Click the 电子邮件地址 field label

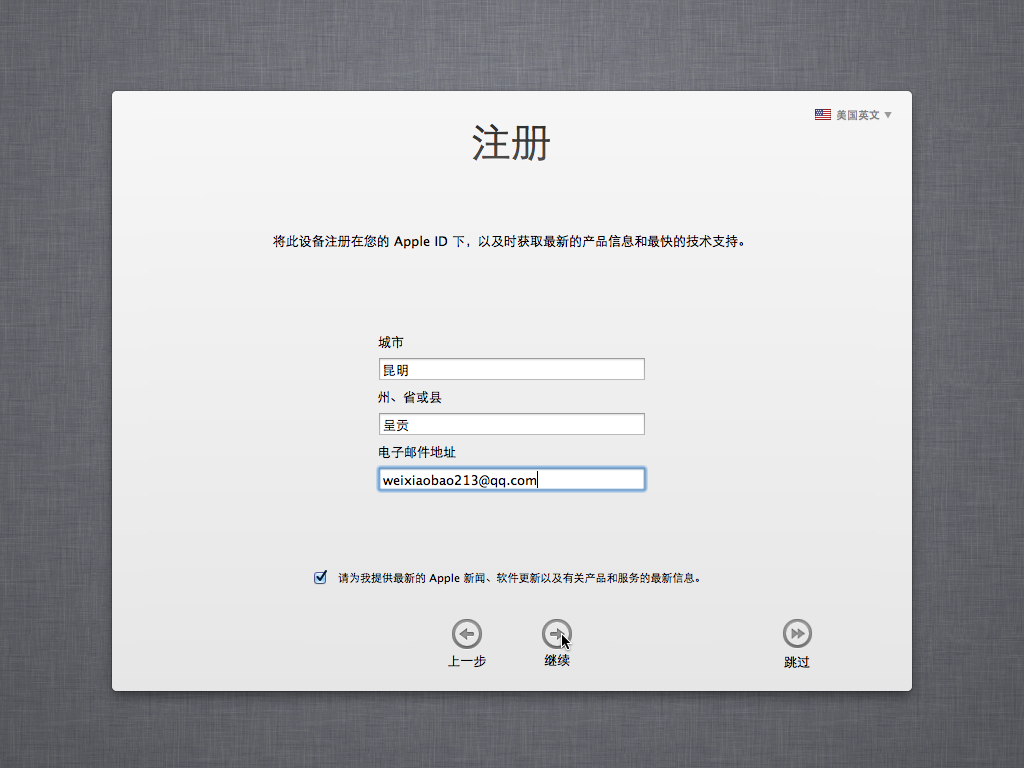(x=417, y=453)
